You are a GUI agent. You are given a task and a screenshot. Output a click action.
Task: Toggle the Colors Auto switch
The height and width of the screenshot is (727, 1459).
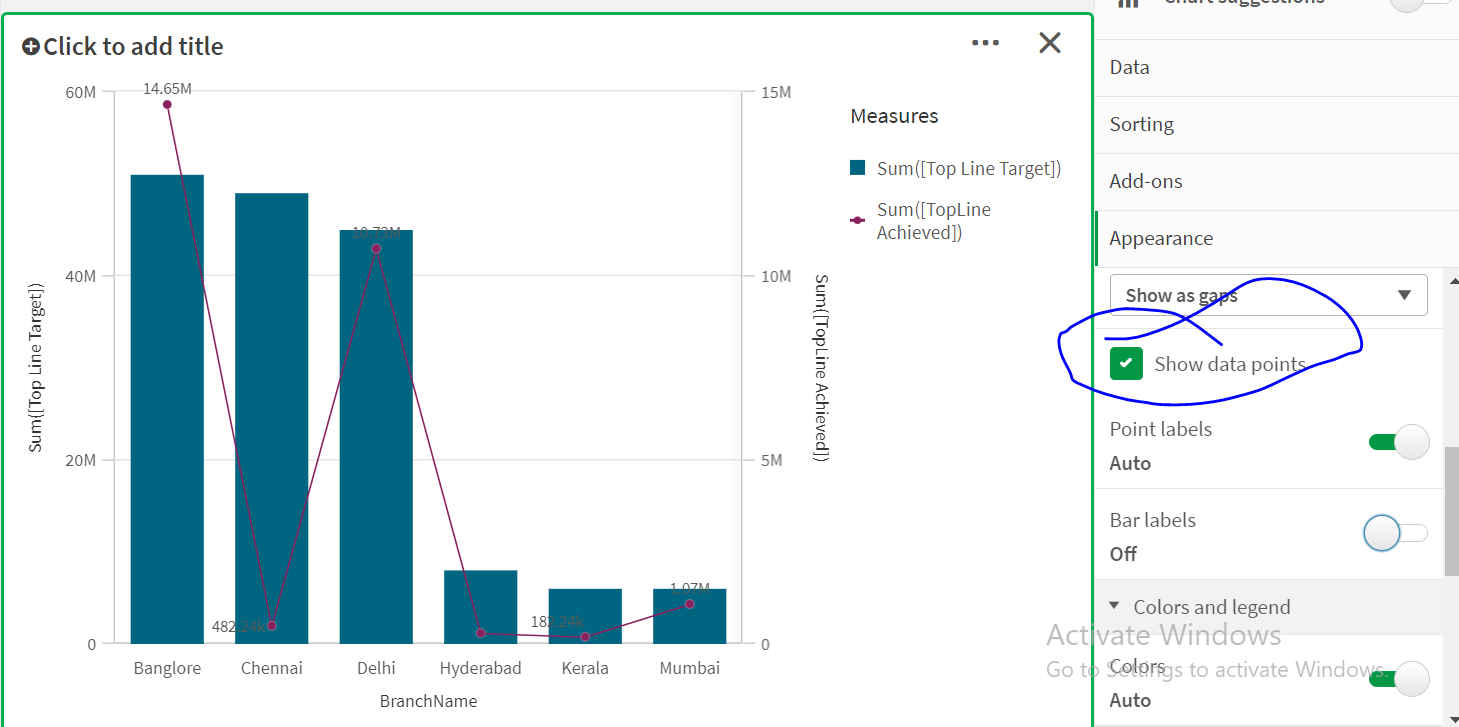(1399, 679)
